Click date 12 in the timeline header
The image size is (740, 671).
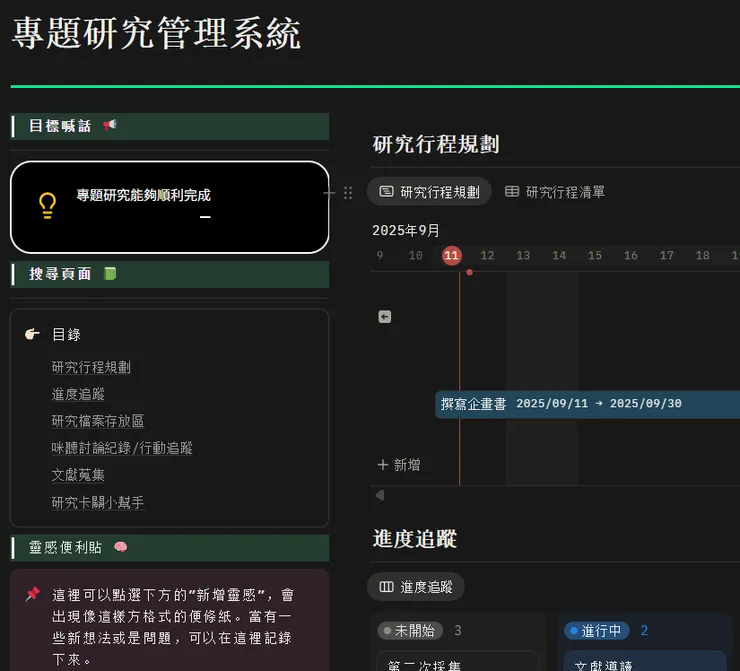coord(487,255)
